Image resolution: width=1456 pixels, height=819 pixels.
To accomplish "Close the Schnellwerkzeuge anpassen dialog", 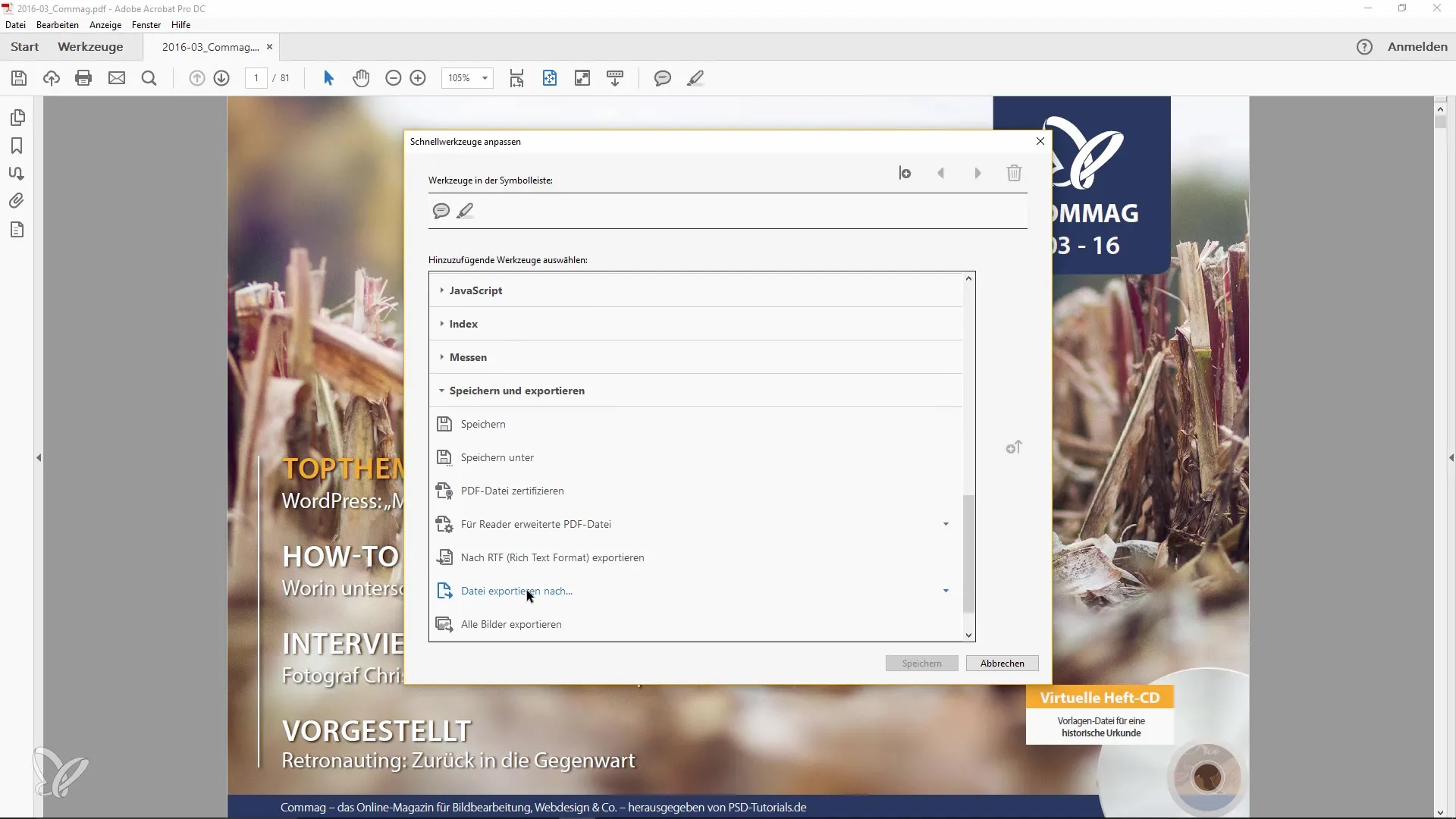I will [x=1040, y=142].
